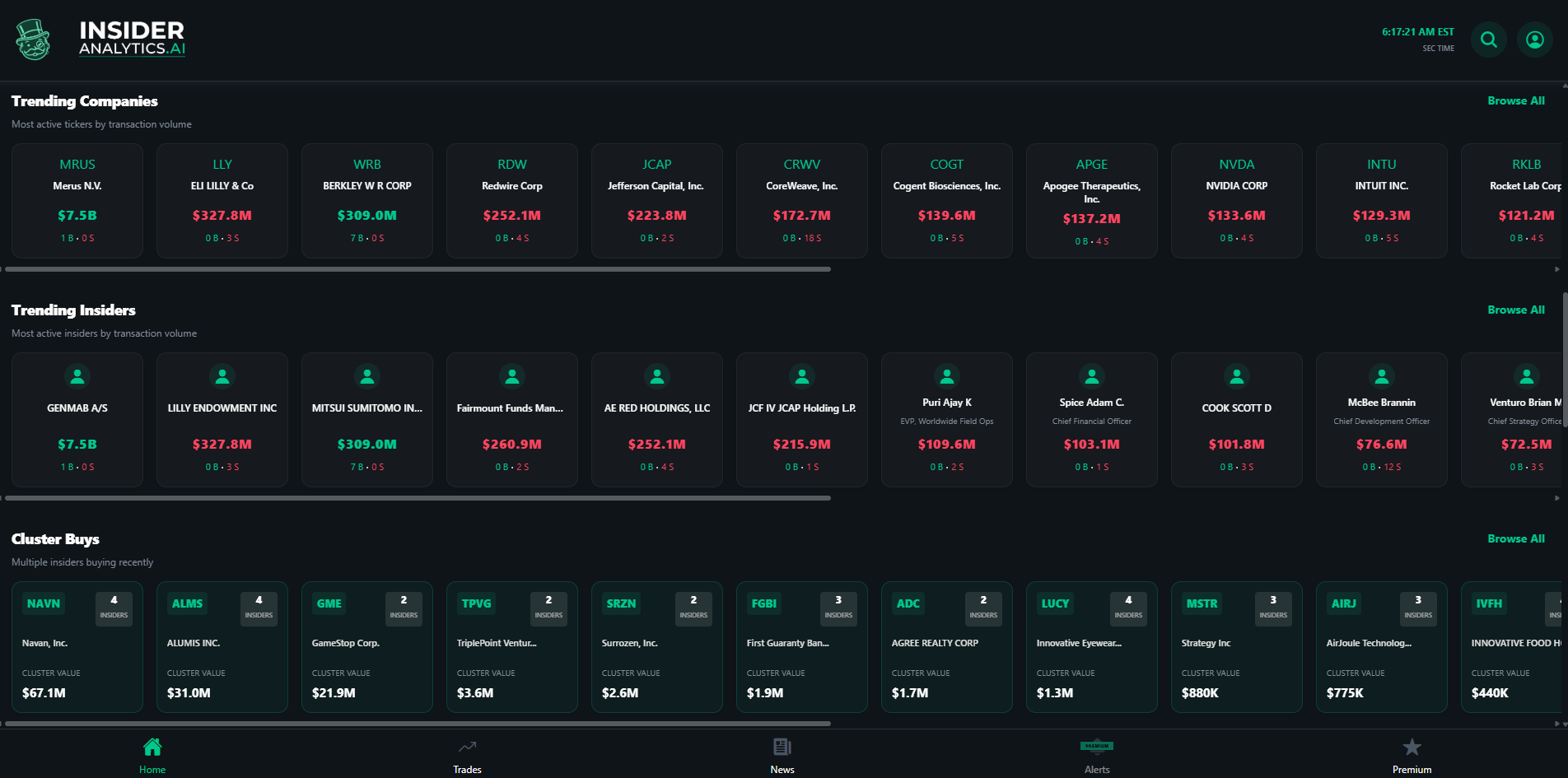Click the GENMAB A/S insider avatar
The height and width of the screenshot is (778, 1568).
click(x=77, y=376)
